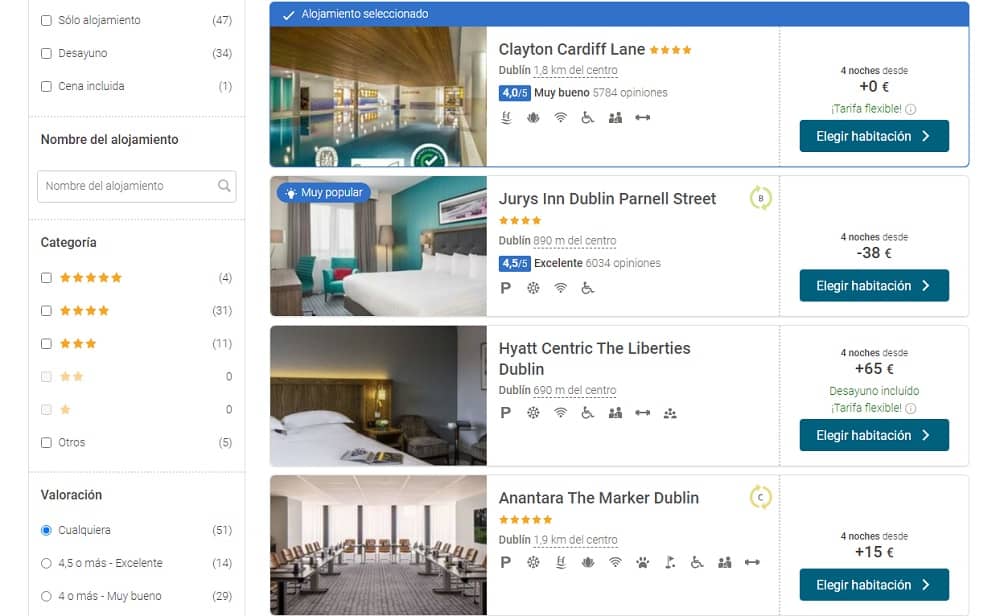Click the parking icon for Jurys Inn Dublin
Screen dimensions: 1000x616
coord(506,288)
